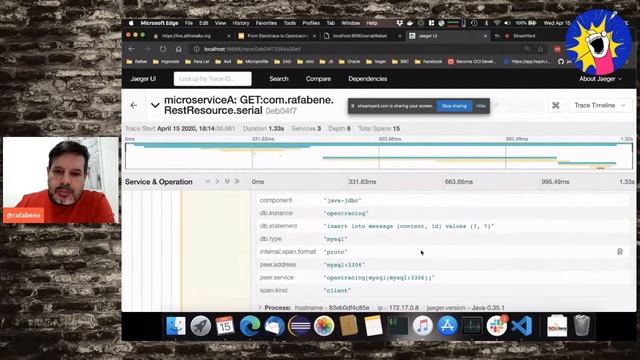Open the Facebook bookmarks folder
This screenshot has width=640, height=360.
[429, 62]
